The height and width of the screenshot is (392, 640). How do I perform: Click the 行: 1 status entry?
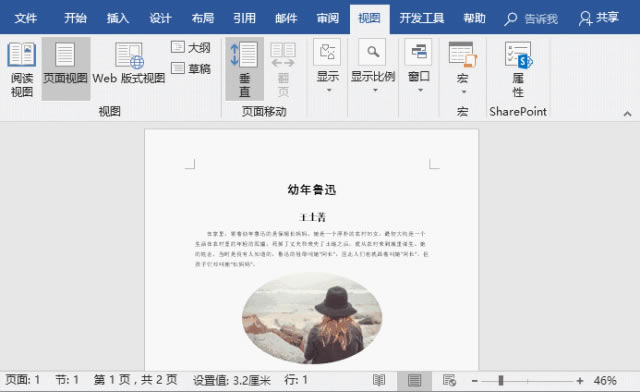coord(296,380)
